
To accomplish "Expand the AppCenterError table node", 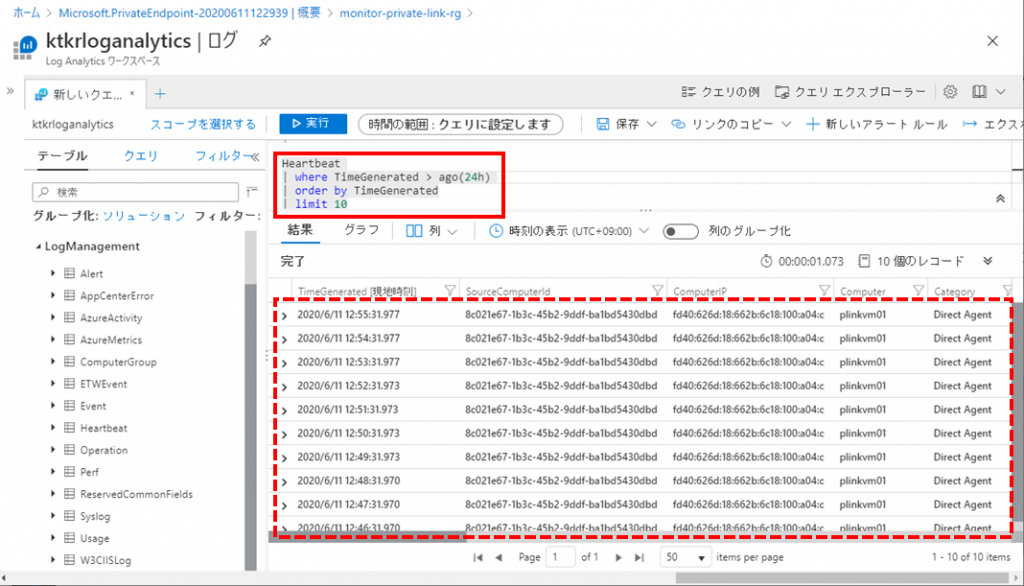I will pyautogui.click(x=53, y=295).
